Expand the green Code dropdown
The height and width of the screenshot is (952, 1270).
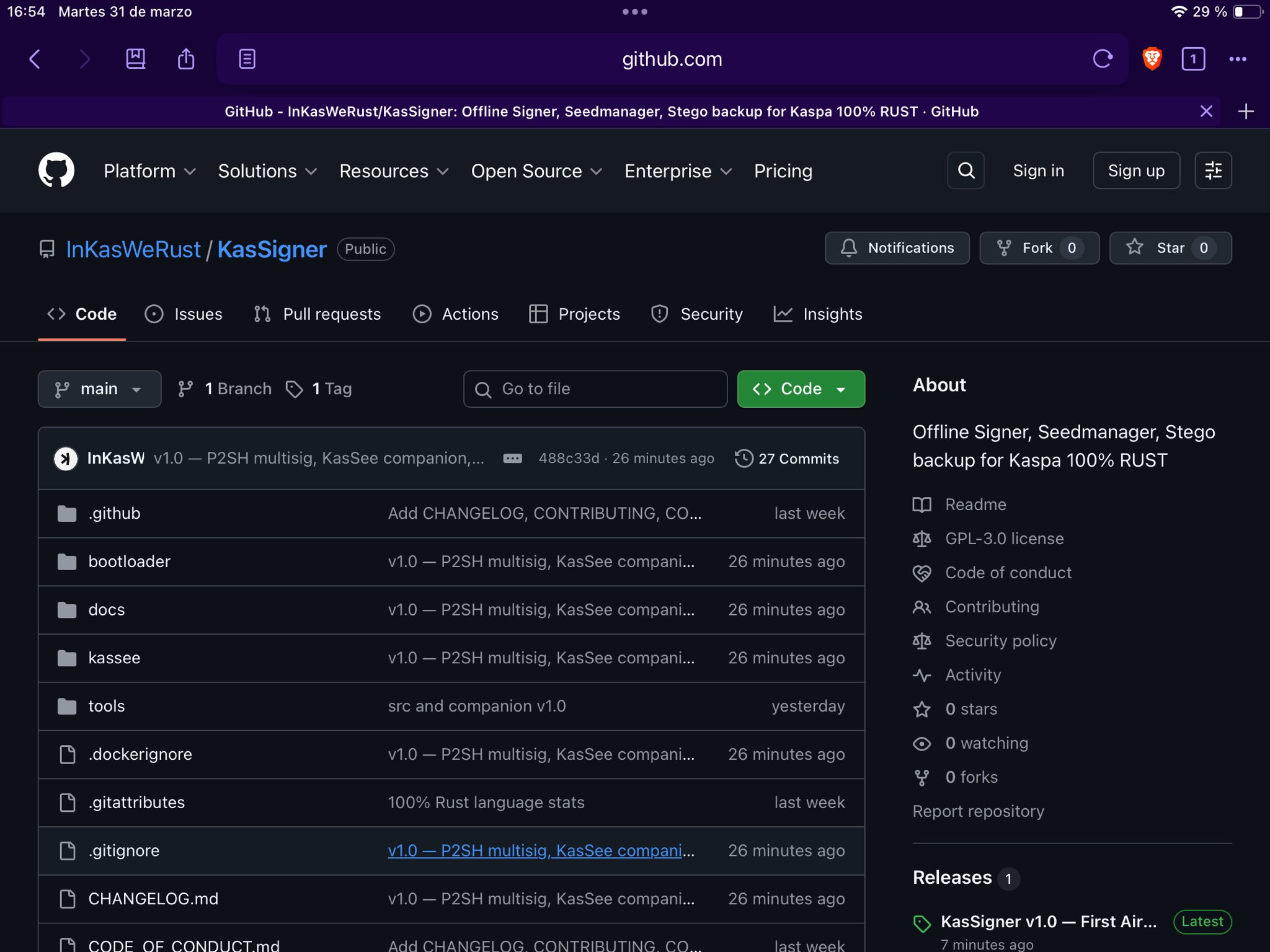pos(800,389)
